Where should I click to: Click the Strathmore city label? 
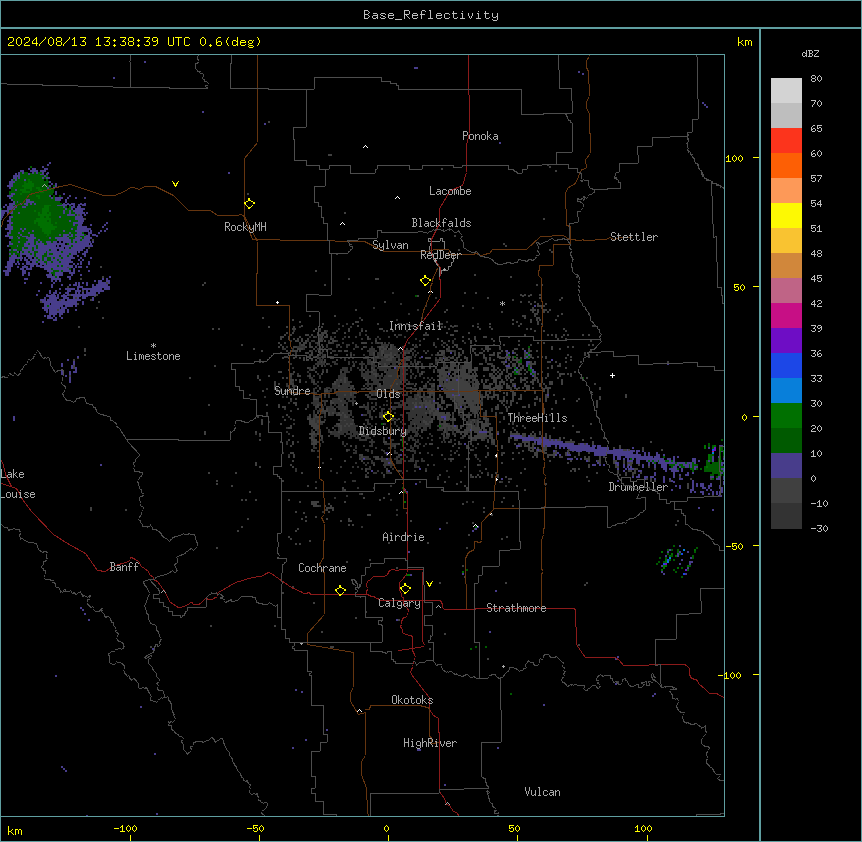tap(516, 608)
